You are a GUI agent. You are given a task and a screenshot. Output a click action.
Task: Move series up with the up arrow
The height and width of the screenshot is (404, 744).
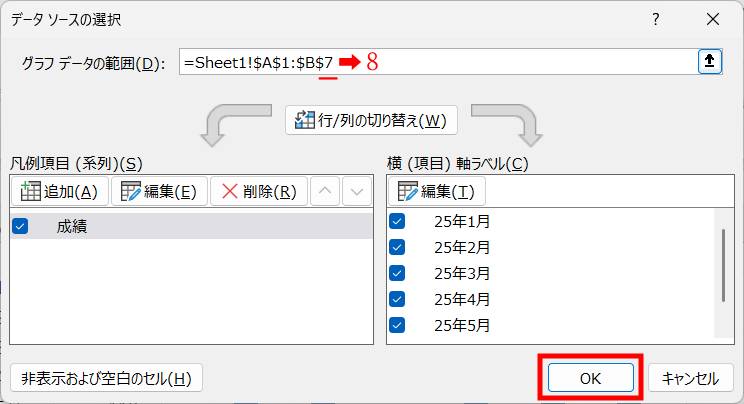pos(325,191)
